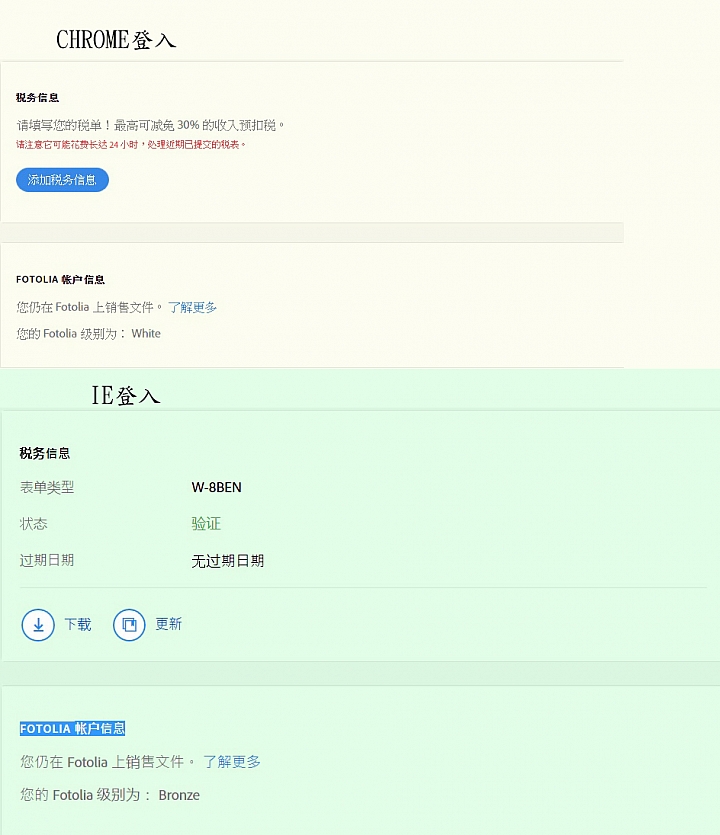Click the 税务信息 heading in Chrome section
This screenshot has height=835, width=720.
pos(37,97)
